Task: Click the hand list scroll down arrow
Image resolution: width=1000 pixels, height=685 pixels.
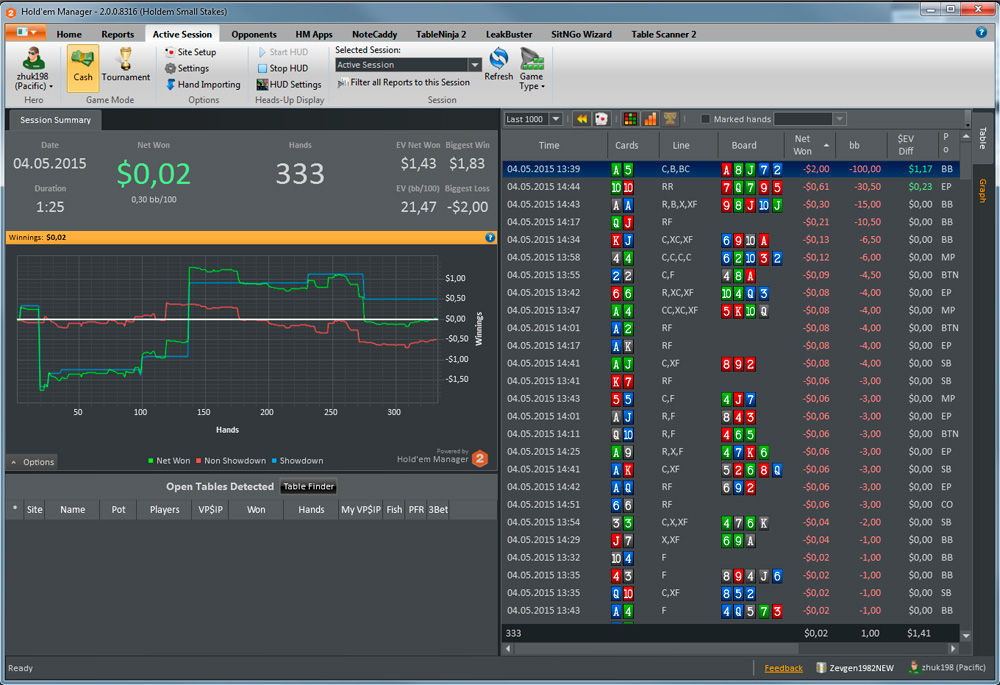Action: click(966, 636)
